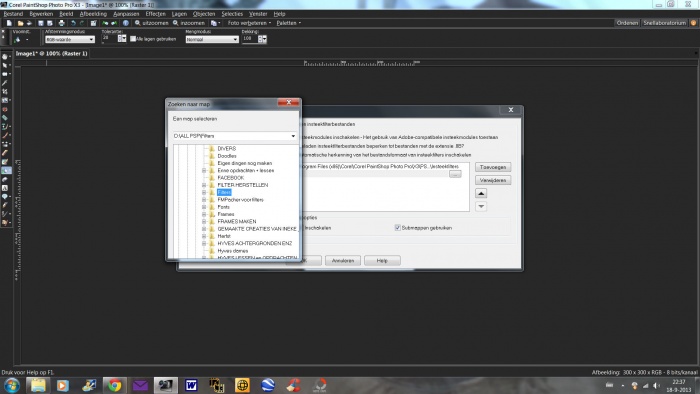Click the New image toolbar icon
This screenshot has width=700, height=394.
[9, 23]
